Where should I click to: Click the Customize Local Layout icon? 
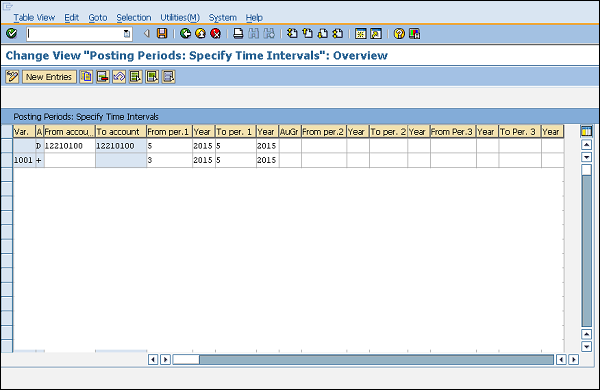414,34
